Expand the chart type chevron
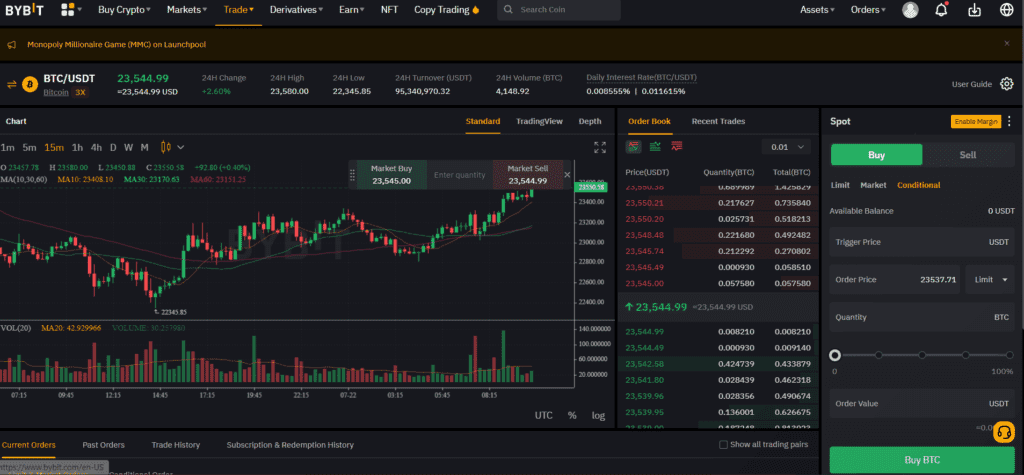Viewport: 1024px width, 475px height. pyautogui.click(x=181, y=147)
